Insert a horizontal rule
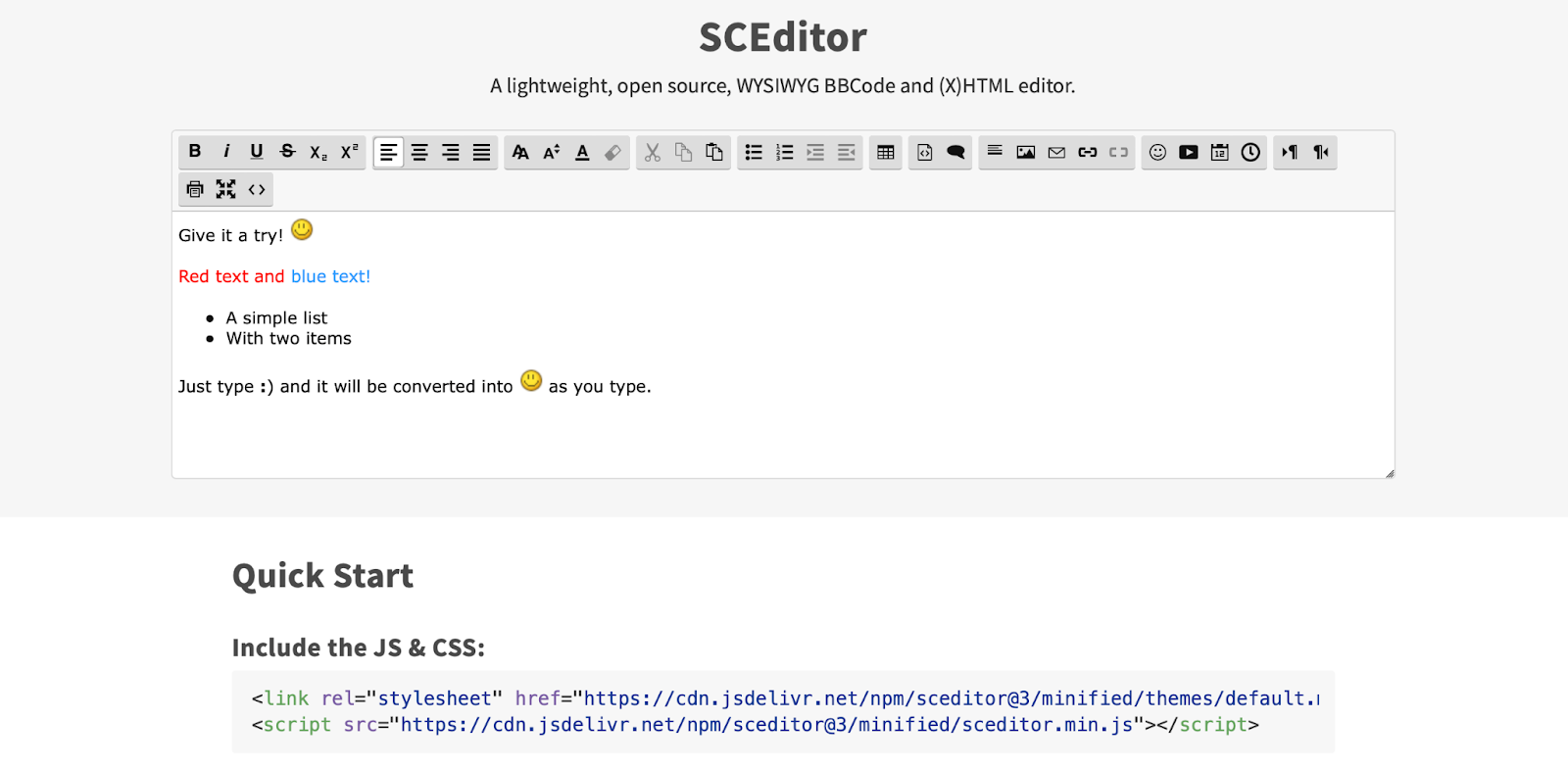The width and height of the screenshot is (1568, 768). click(x=994, y=152)
